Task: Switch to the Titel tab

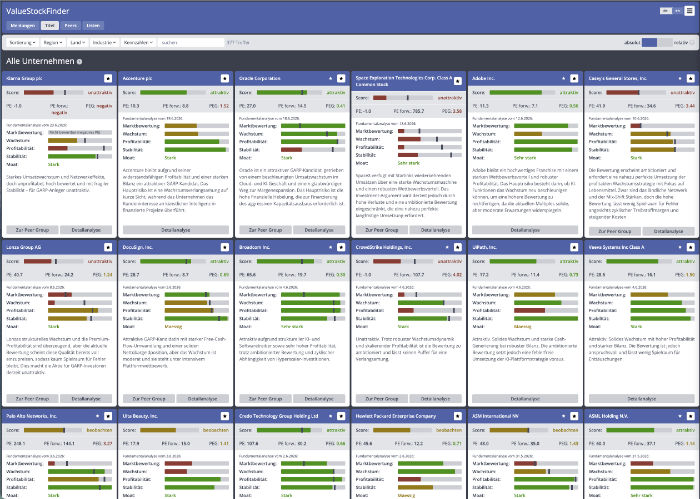Action: click(50, 25)
